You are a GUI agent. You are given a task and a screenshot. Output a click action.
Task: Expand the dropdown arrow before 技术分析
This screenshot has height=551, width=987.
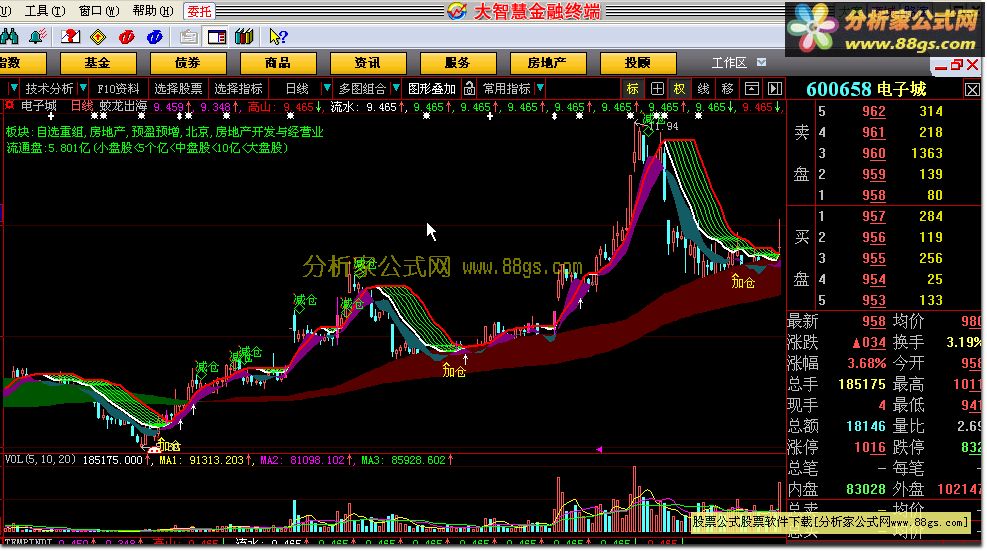pos(13,89)
